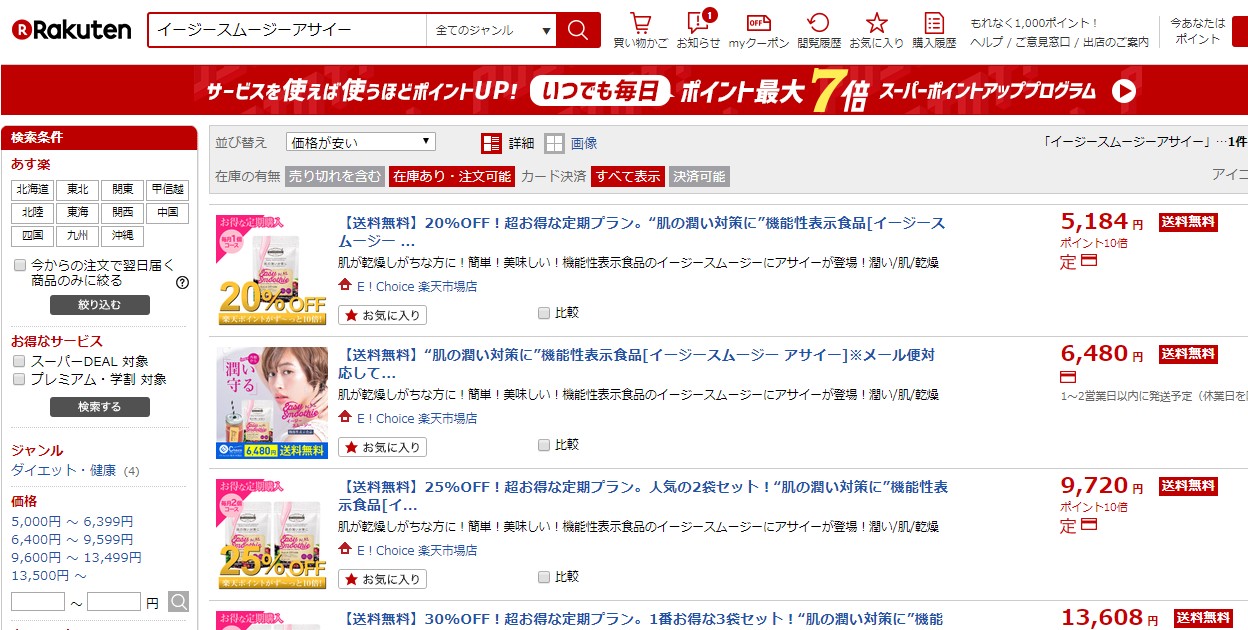
Task: Add 20%OFF item to お気に入り
Action: [383, 315]
